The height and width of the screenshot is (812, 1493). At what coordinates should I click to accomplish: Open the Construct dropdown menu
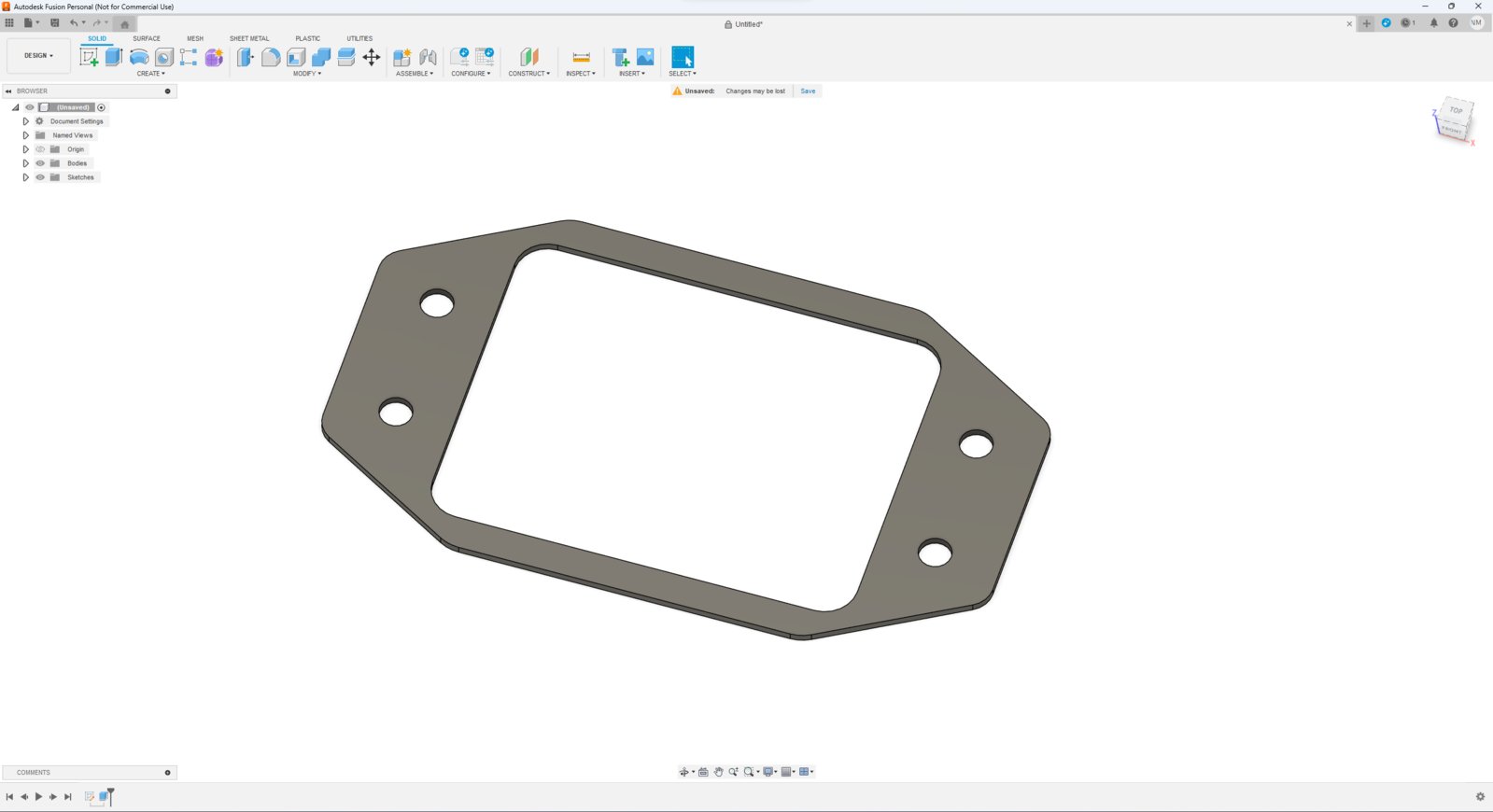click(529, 73)
